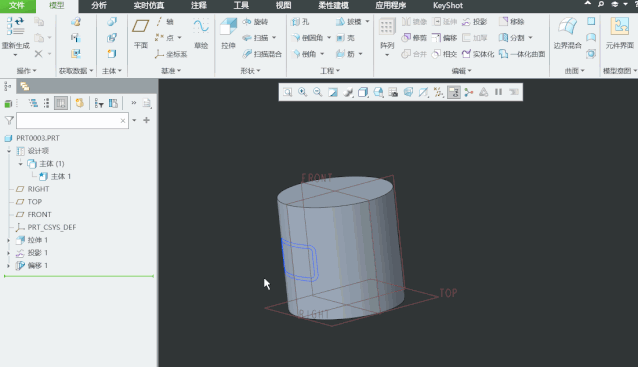
Task: Clear the model tree search field
Action: (123, 120)
